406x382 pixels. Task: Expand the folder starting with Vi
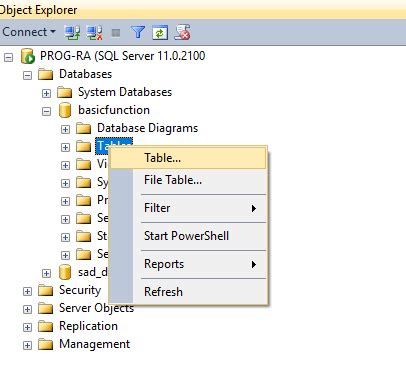click(x=65, y=165)
